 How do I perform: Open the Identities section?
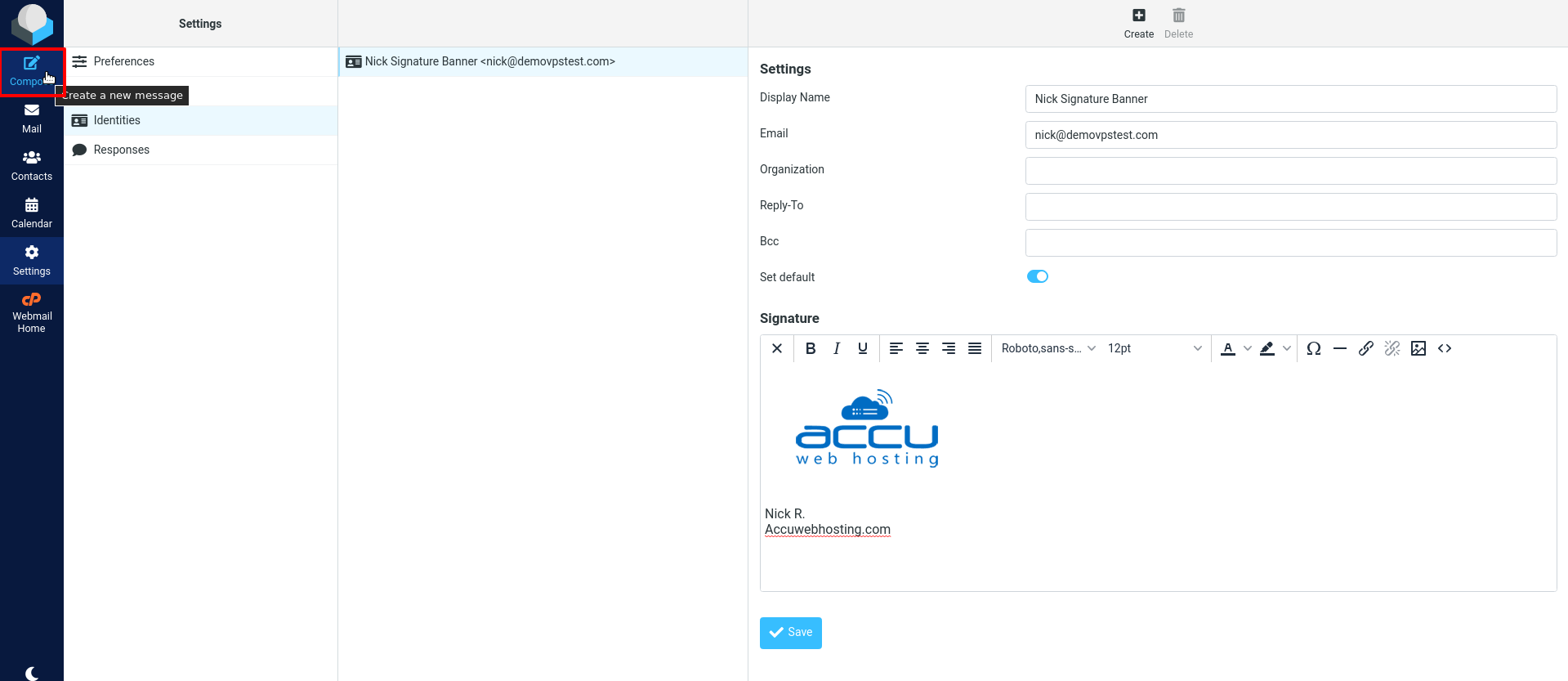pos(201,120)
